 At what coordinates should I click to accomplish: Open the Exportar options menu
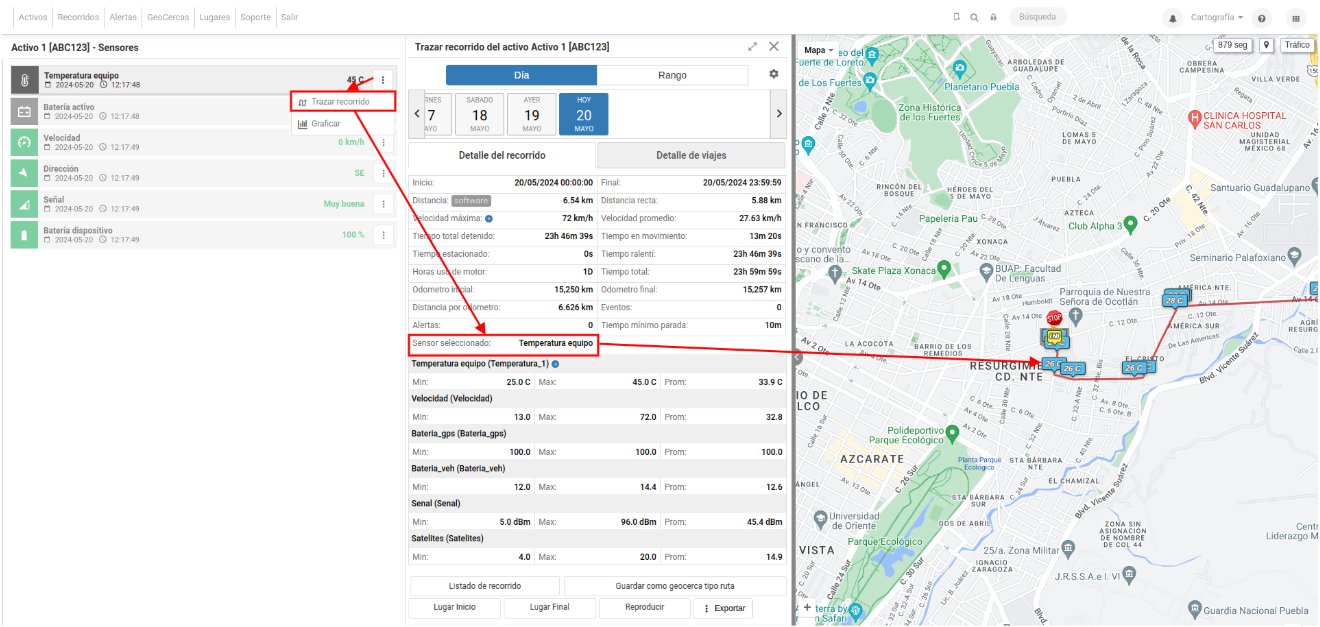724,608
